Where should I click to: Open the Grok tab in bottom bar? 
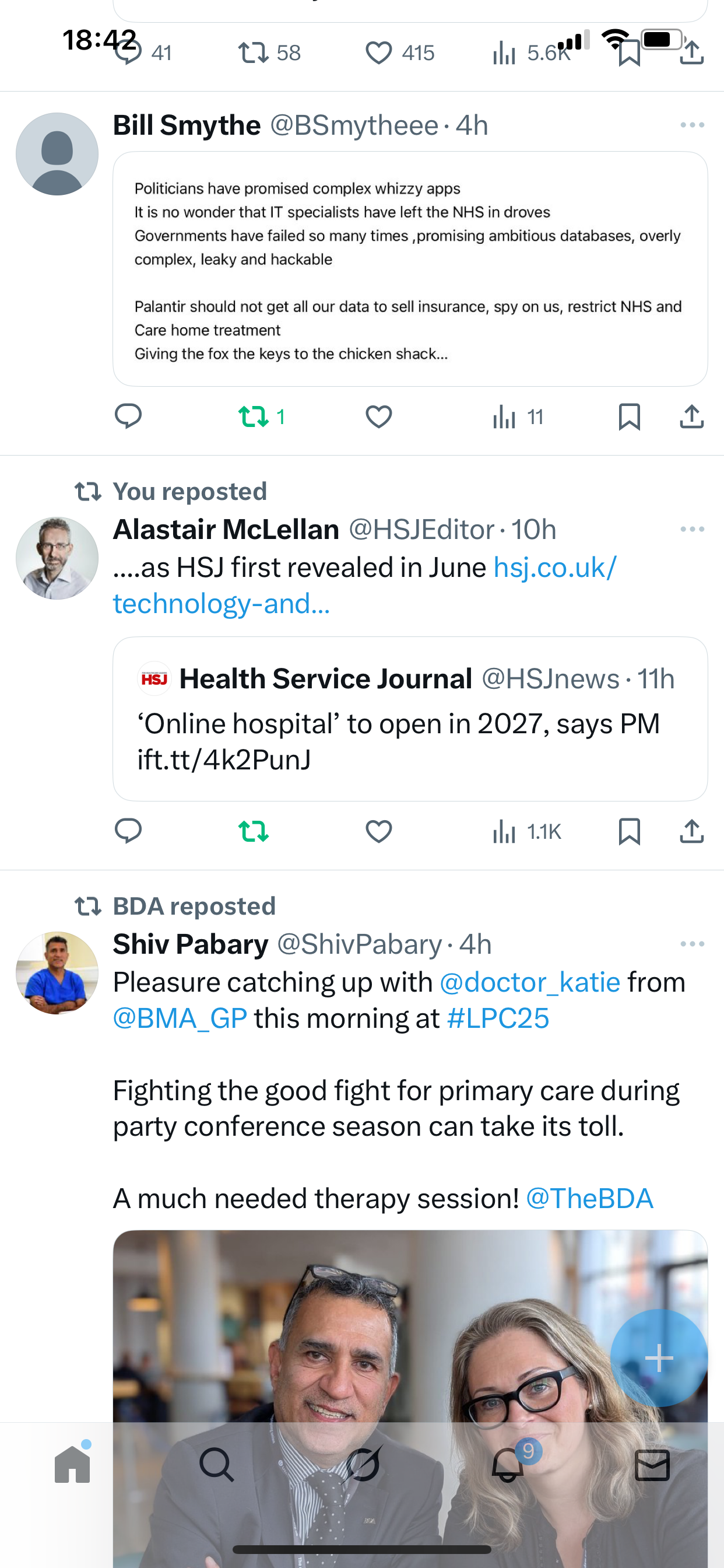click(x=363, y=1465)
